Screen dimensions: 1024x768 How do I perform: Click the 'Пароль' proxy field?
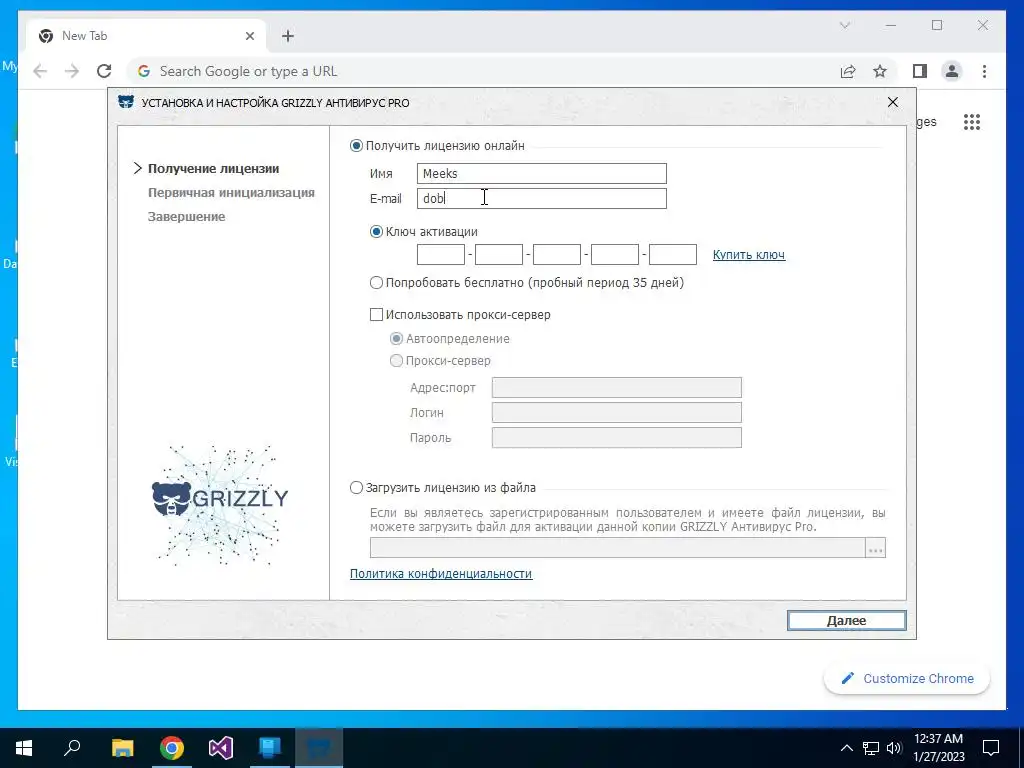coord(616,438)
